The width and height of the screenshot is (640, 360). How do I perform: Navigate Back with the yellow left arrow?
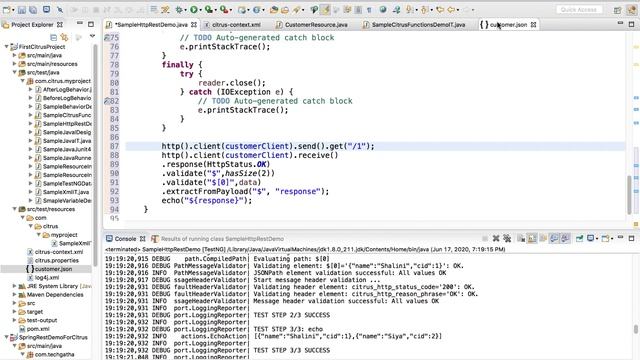451,9
